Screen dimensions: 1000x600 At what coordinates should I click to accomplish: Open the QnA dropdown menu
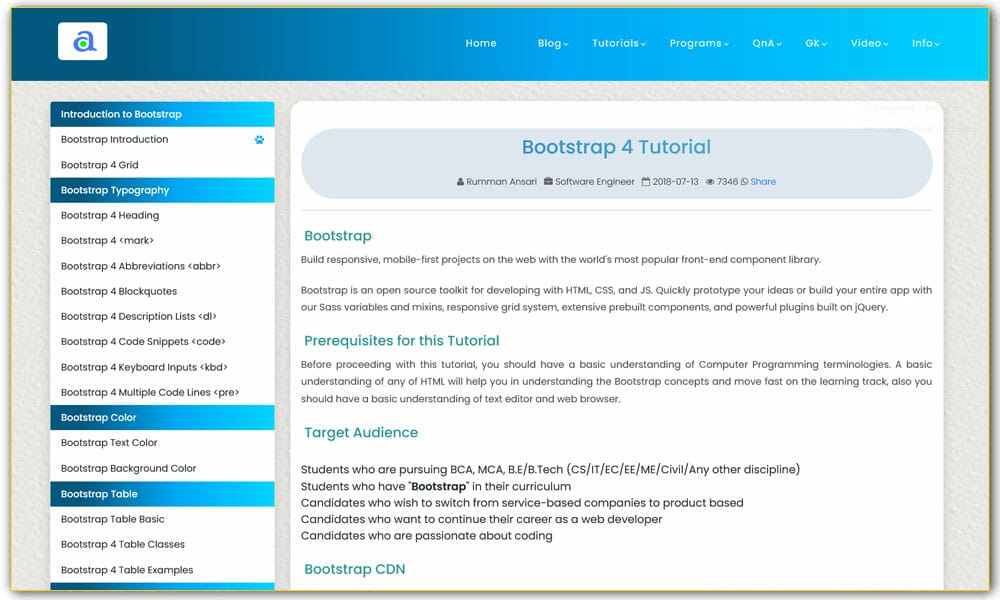click(x=767, y=43)
